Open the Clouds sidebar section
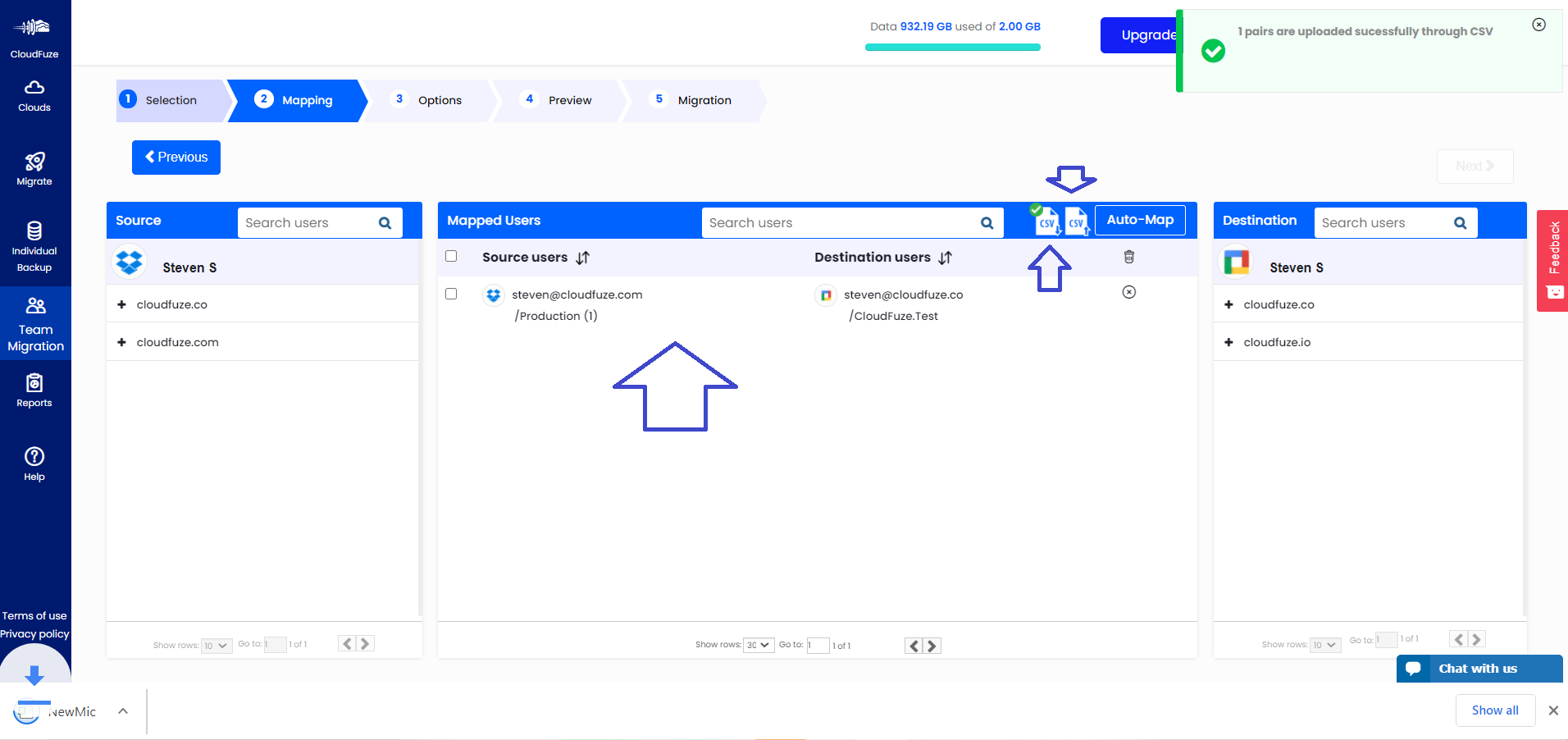The image size is (1568, 740). pyautogui.click(x=34, y=96)
